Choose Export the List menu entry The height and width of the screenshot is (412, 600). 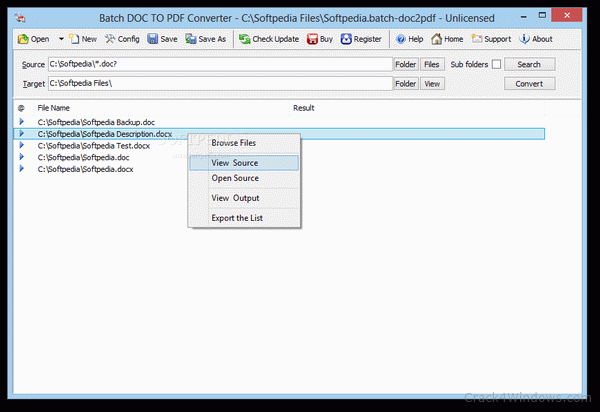(235, 218)
